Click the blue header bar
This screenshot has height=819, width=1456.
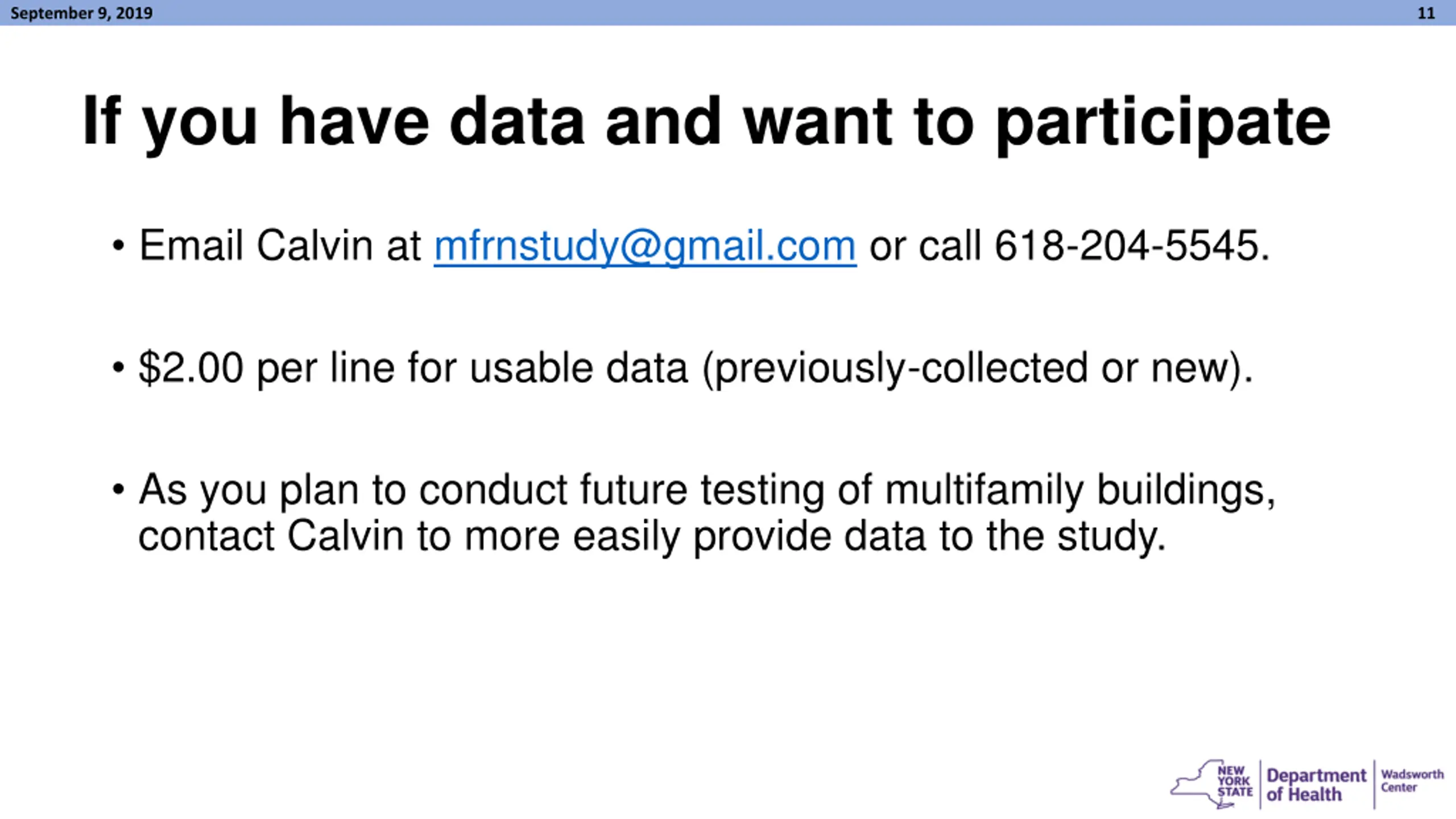click(x=728, y=13)
